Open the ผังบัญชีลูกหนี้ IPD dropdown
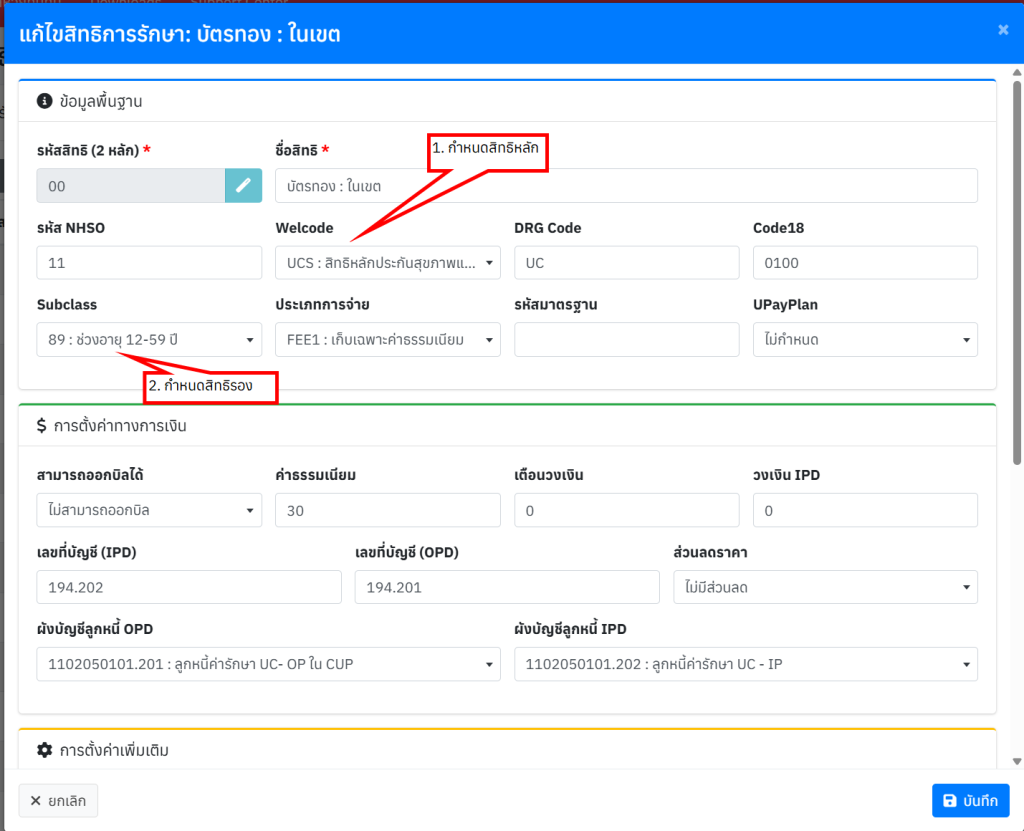Viewport: 1024px width, 831px height. click(x=746, y=664)
